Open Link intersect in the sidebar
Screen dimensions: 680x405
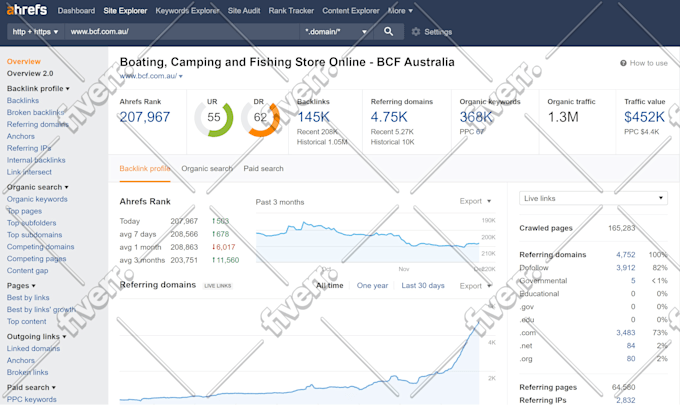tap(29, 172)
